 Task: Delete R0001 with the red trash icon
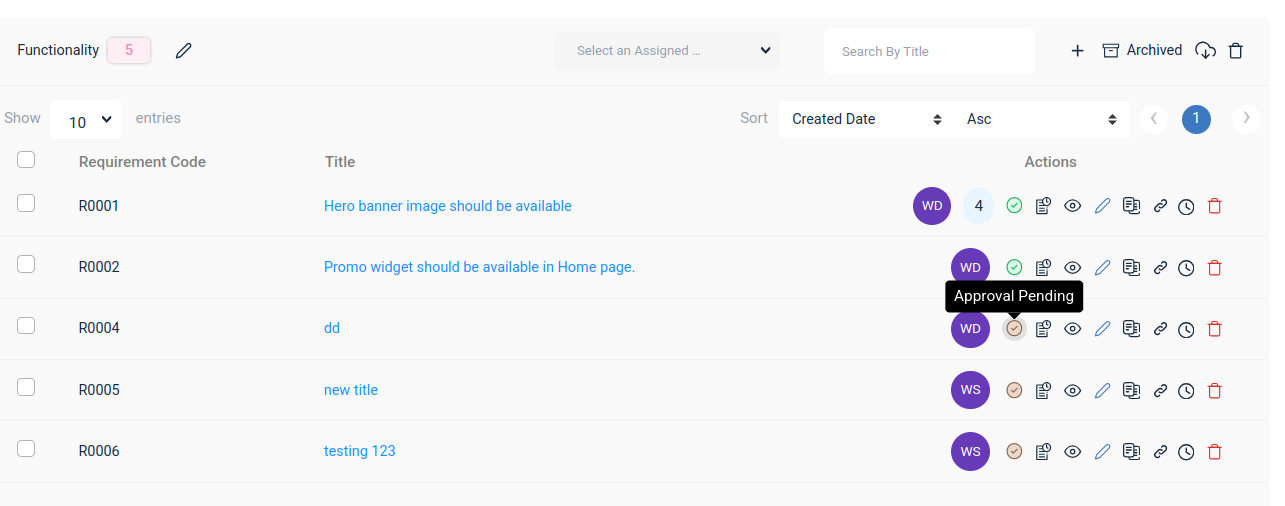click(1215, 206)
